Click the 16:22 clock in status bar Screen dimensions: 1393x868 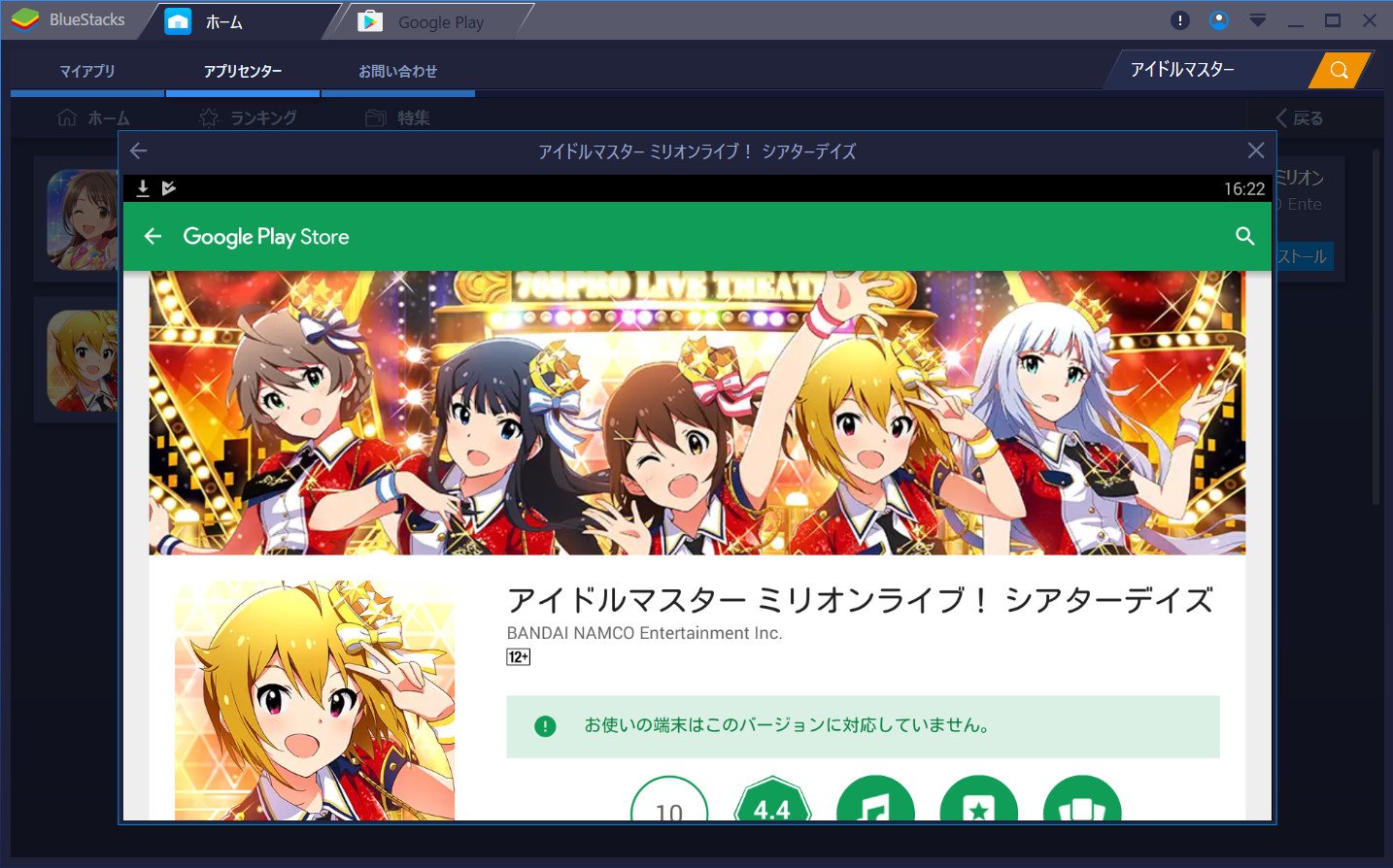point(1244,188)
